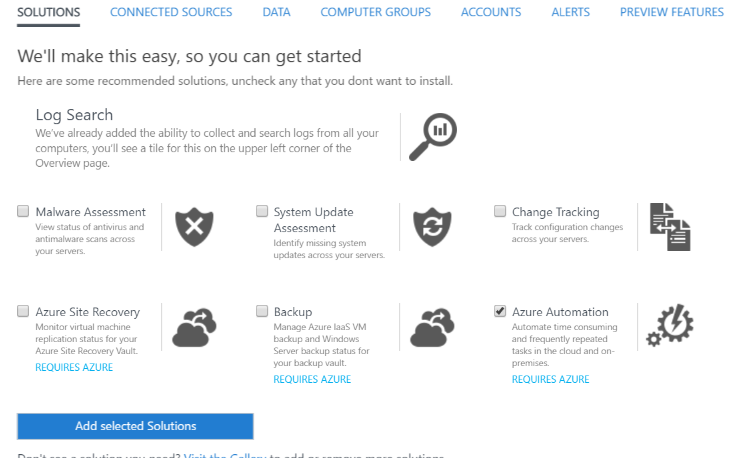Click 'Monitor virtual machine replication' description
748x458 pixels.
click(87, 339)
